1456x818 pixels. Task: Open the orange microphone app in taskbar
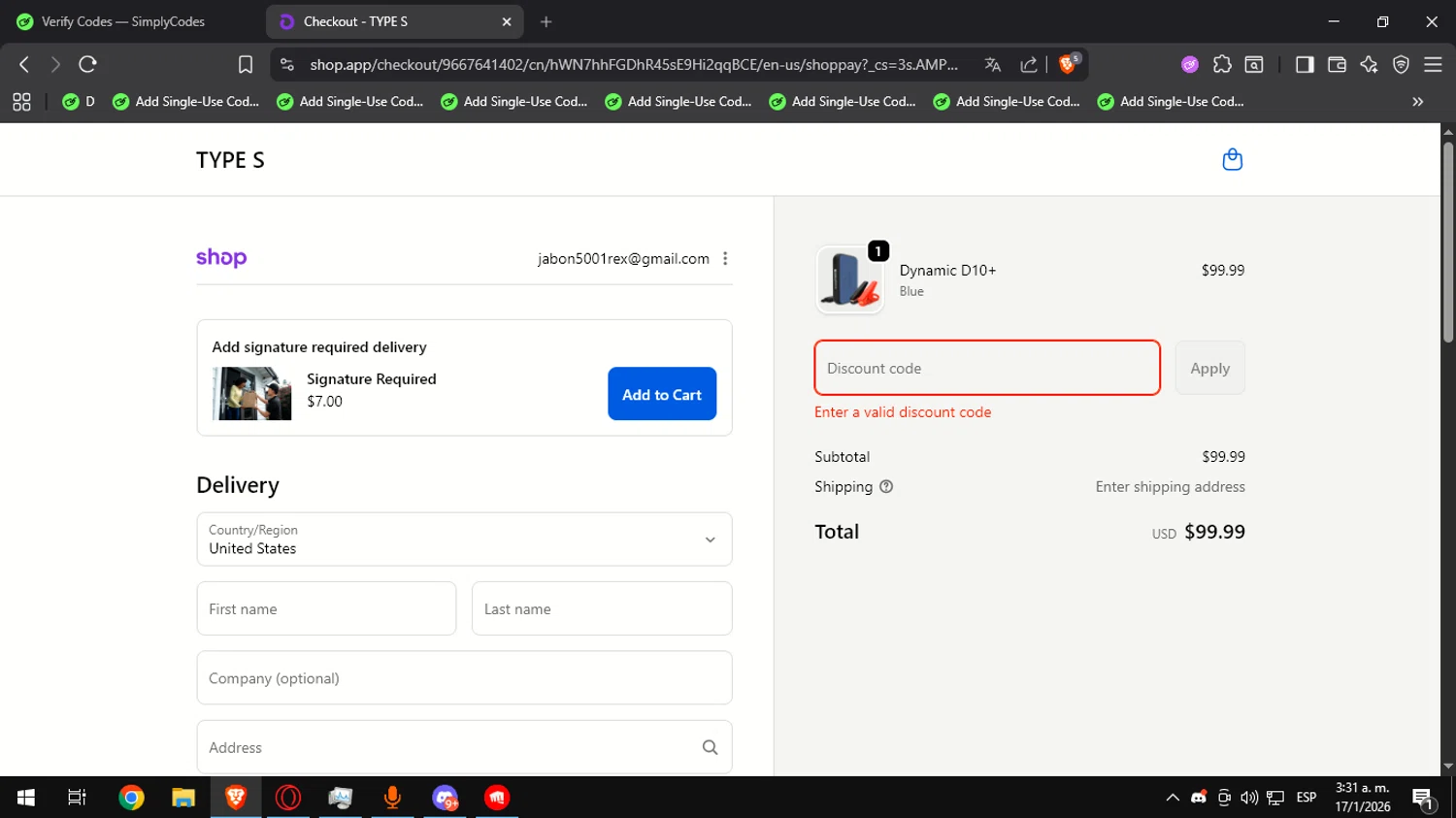click(392, 798)
